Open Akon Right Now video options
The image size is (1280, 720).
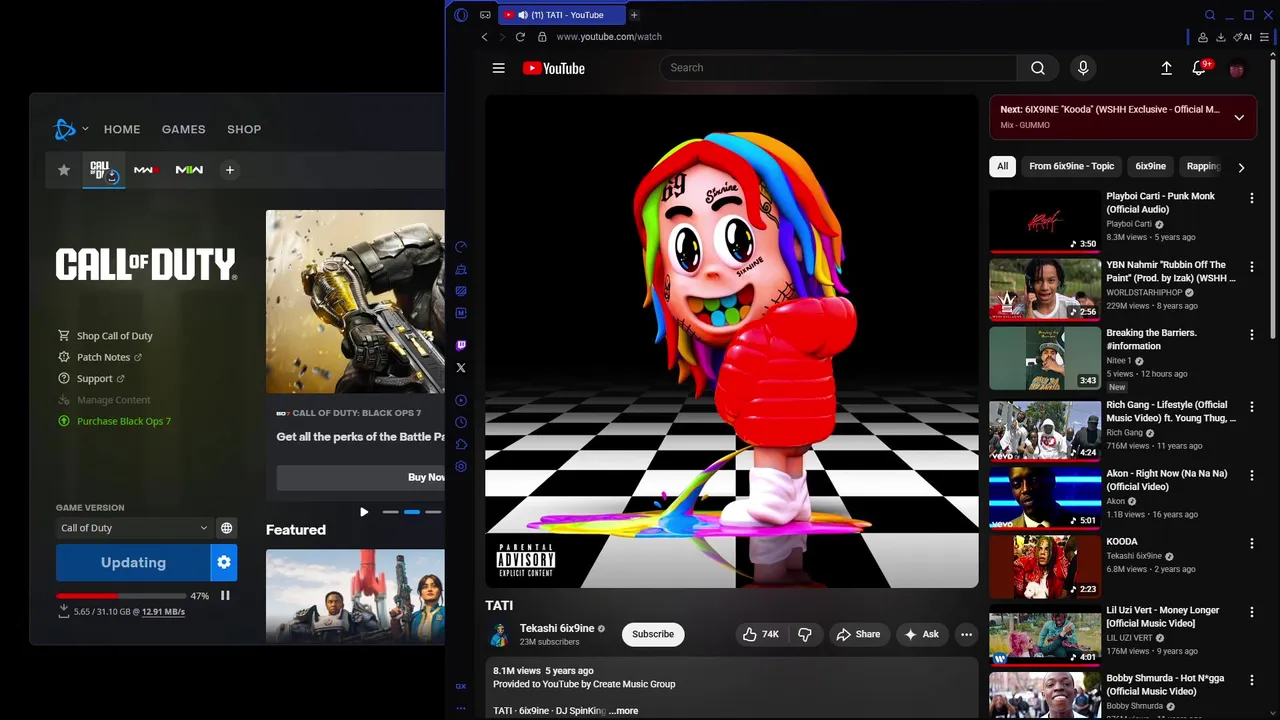(1251, 475)
